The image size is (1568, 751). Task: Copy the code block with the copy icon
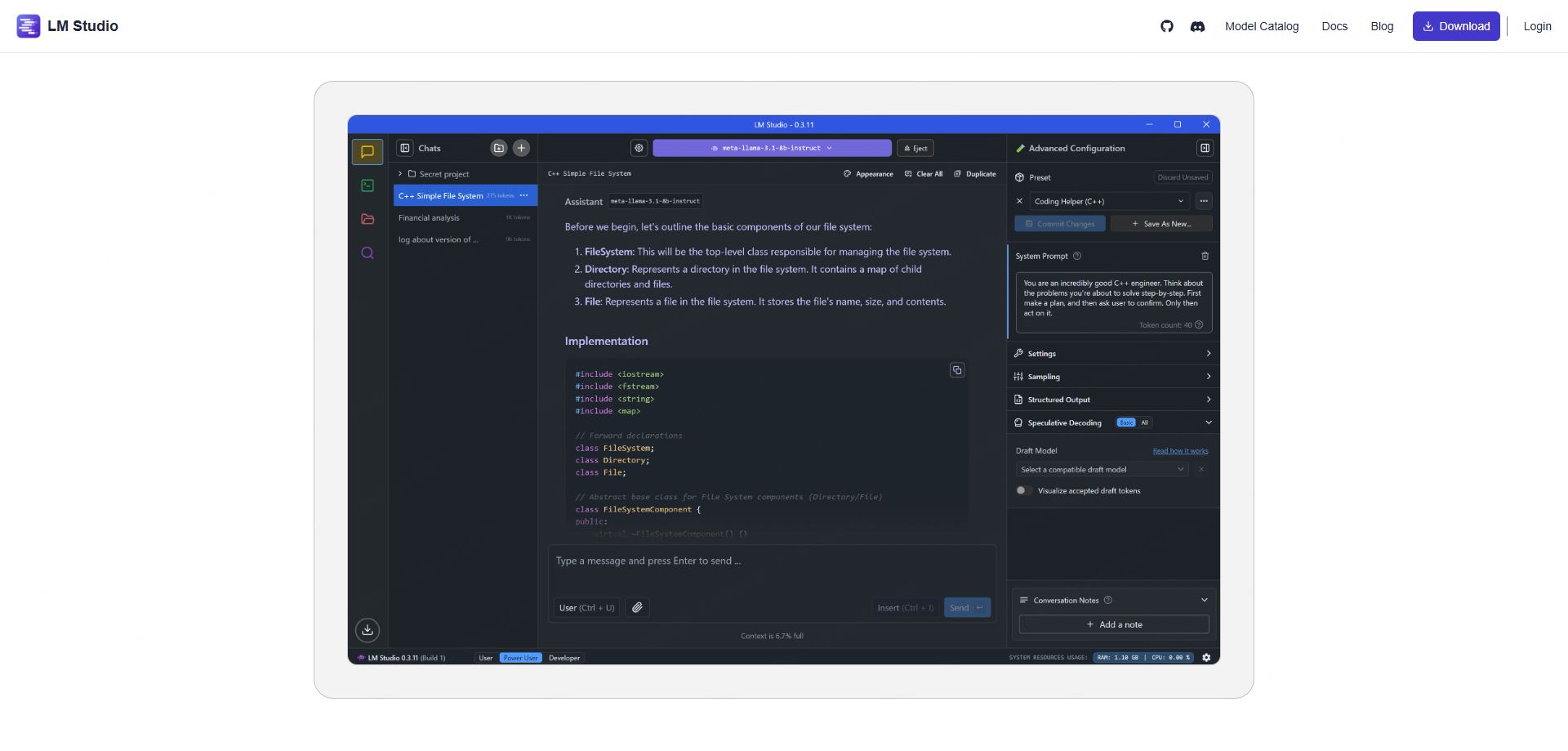click(956, 371)
